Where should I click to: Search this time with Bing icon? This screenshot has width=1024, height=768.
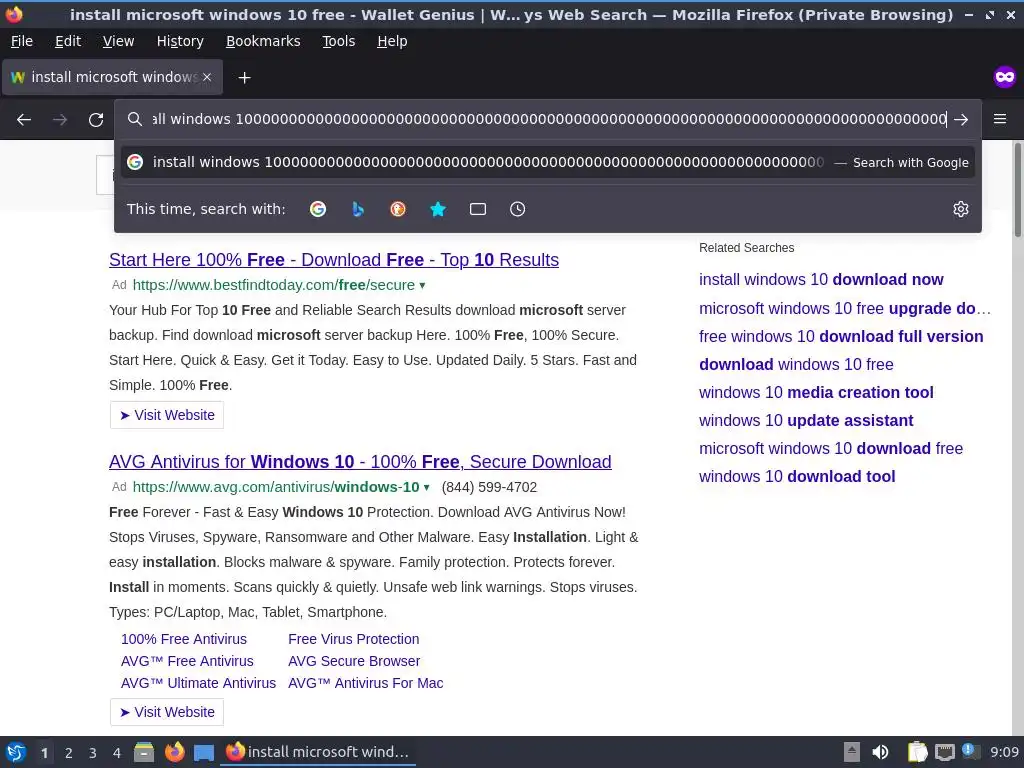tap(358, 209)
